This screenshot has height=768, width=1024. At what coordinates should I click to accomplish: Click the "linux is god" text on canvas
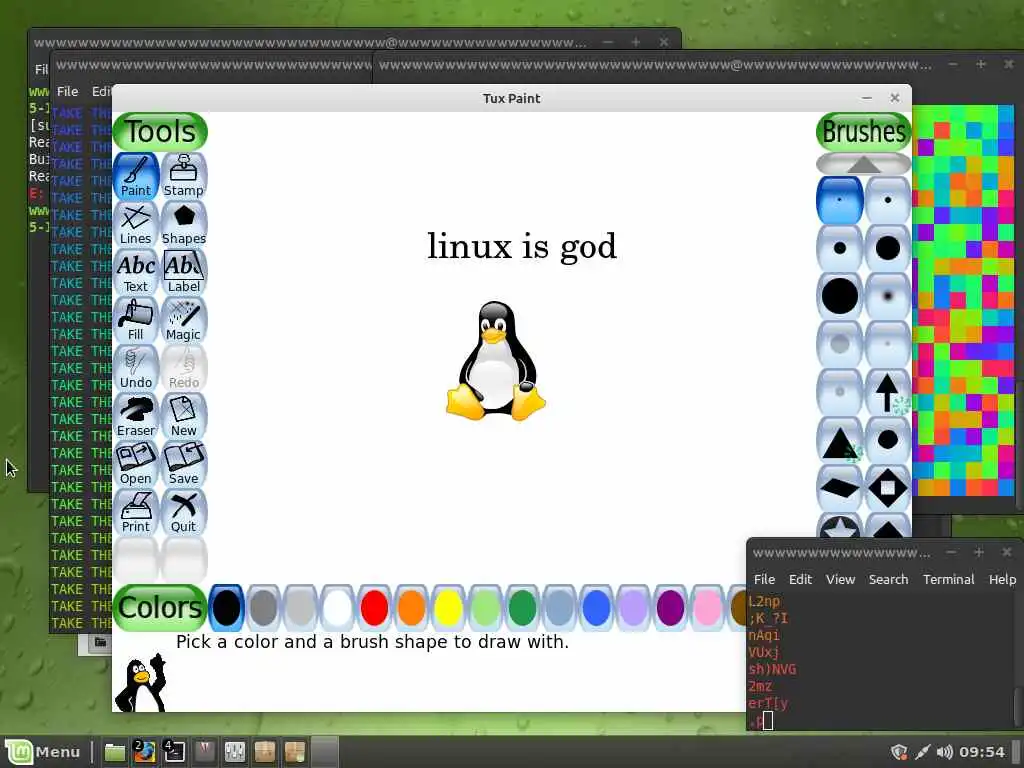tap(522, 247)
